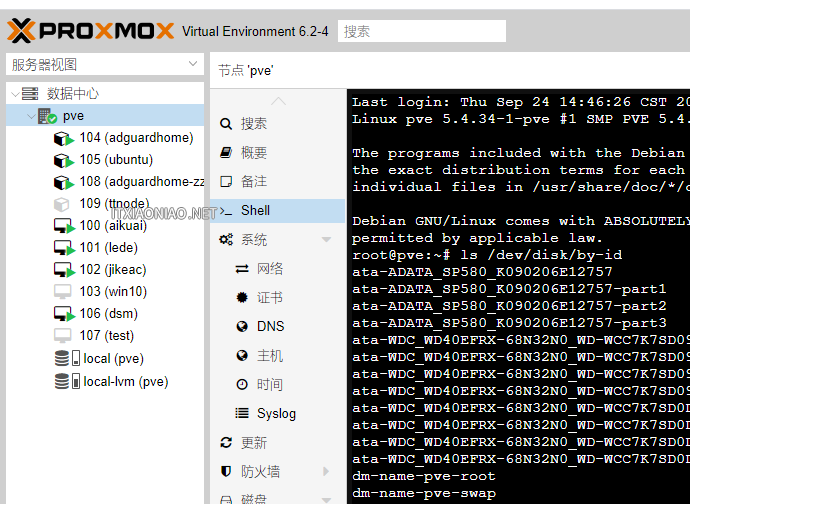Click the clock icon beside 时间
Screen dimensions: 829x512
[242, 385]
